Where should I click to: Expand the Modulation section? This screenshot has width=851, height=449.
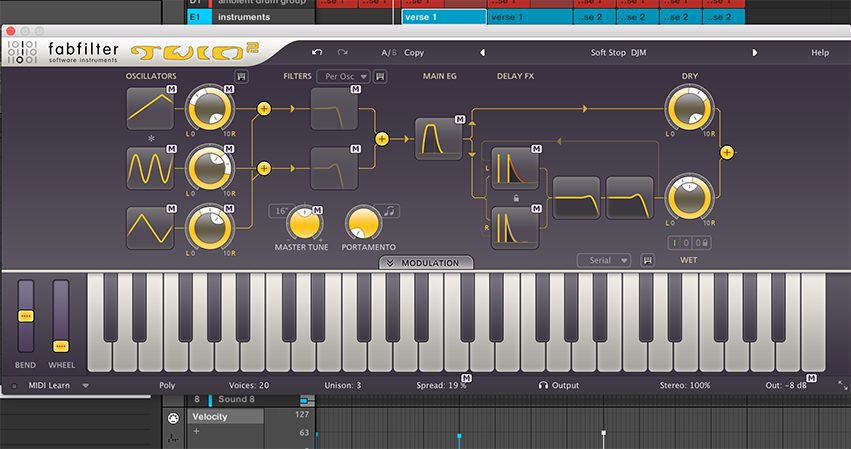[x=425, y=263]
